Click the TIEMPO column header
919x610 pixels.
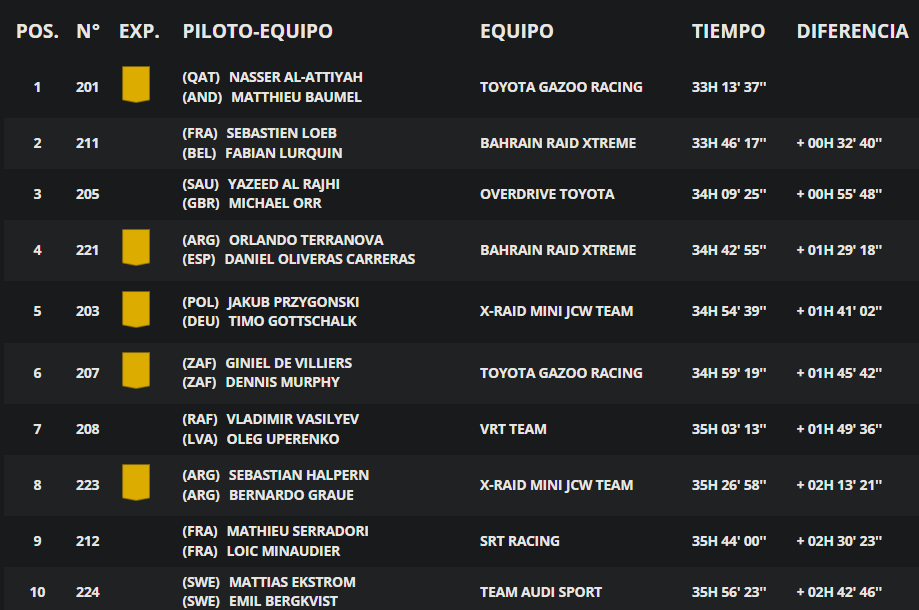pos(728,31)
